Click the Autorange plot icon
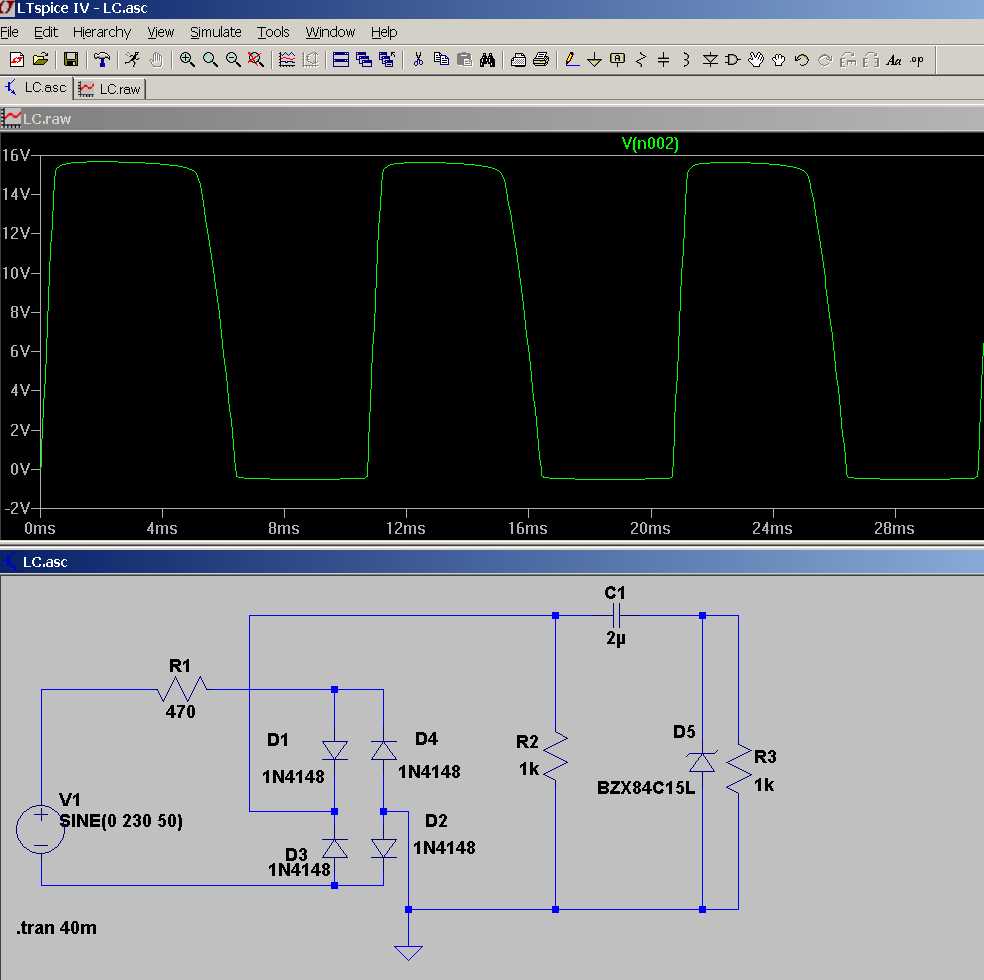 point(287,60)
